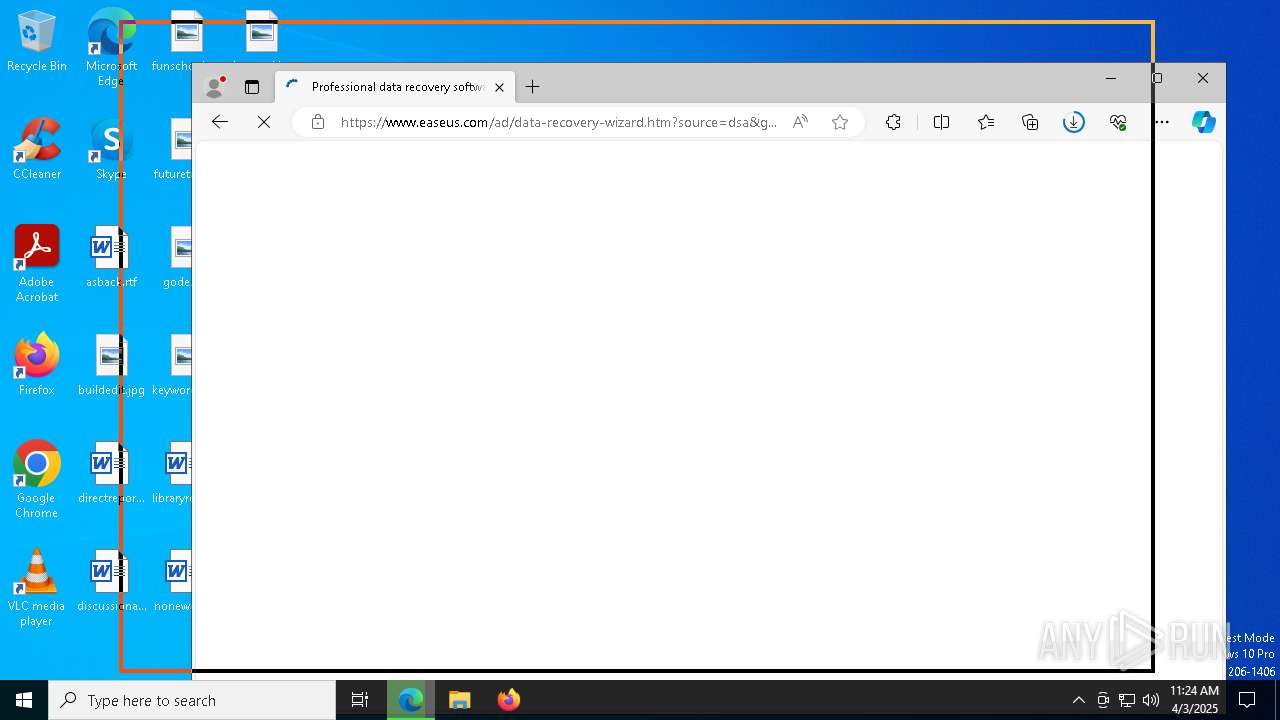
Task: Open Read aloud in address bar
Action: 800,122
